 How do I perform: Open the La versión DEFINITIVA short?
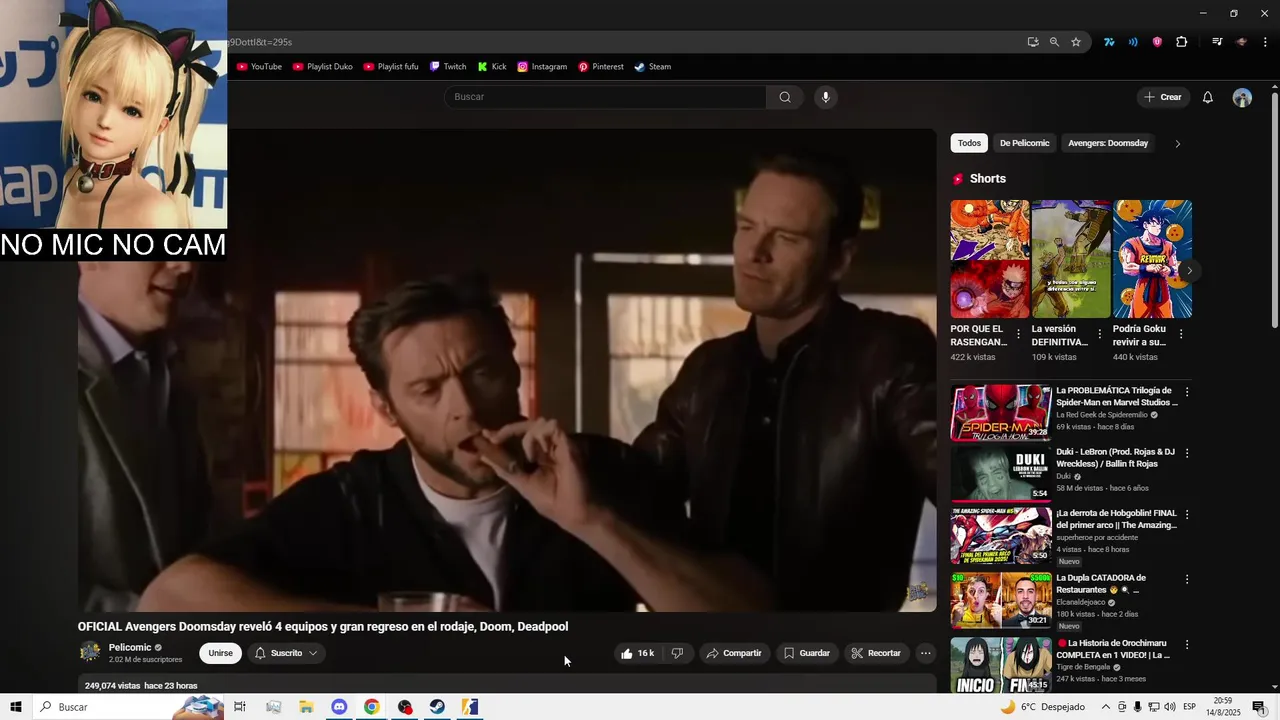pyautogui.click(x=1071, y=259)
